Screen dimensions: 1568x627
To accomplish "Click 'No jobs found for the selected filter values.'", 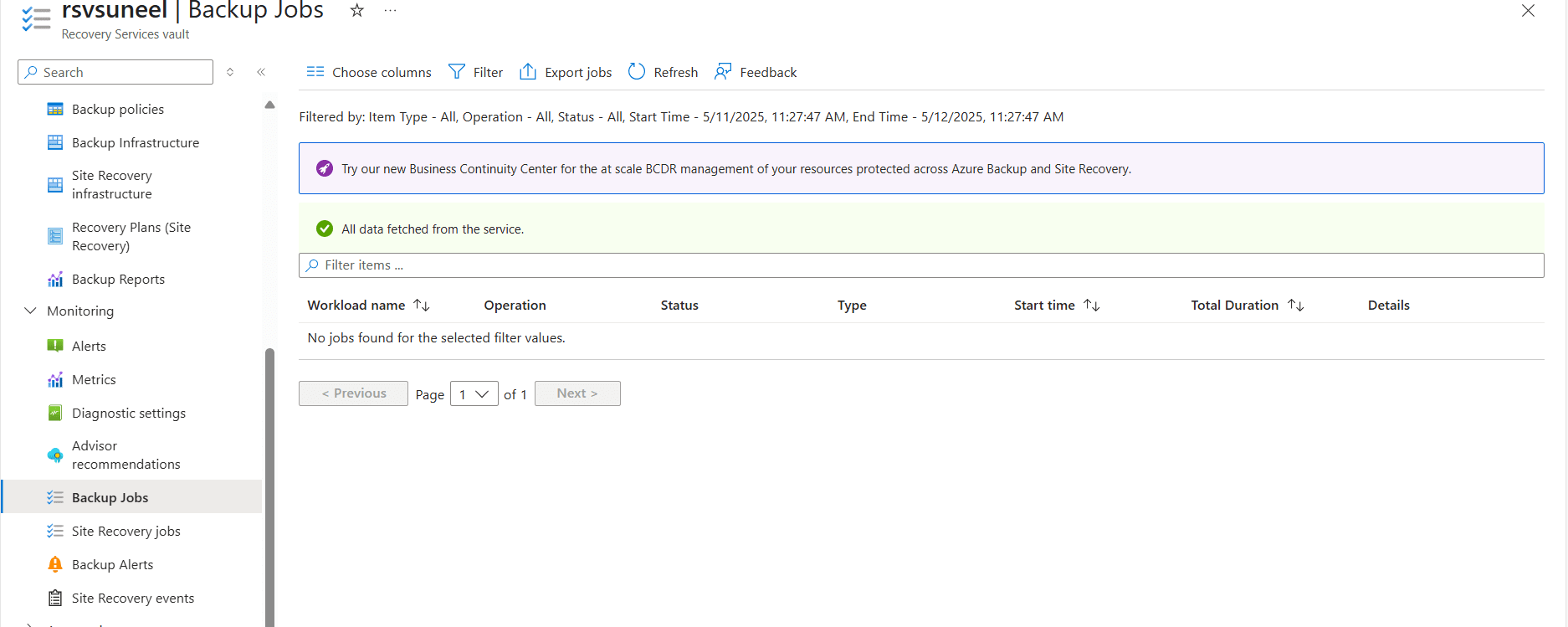I will pos(437,338).
